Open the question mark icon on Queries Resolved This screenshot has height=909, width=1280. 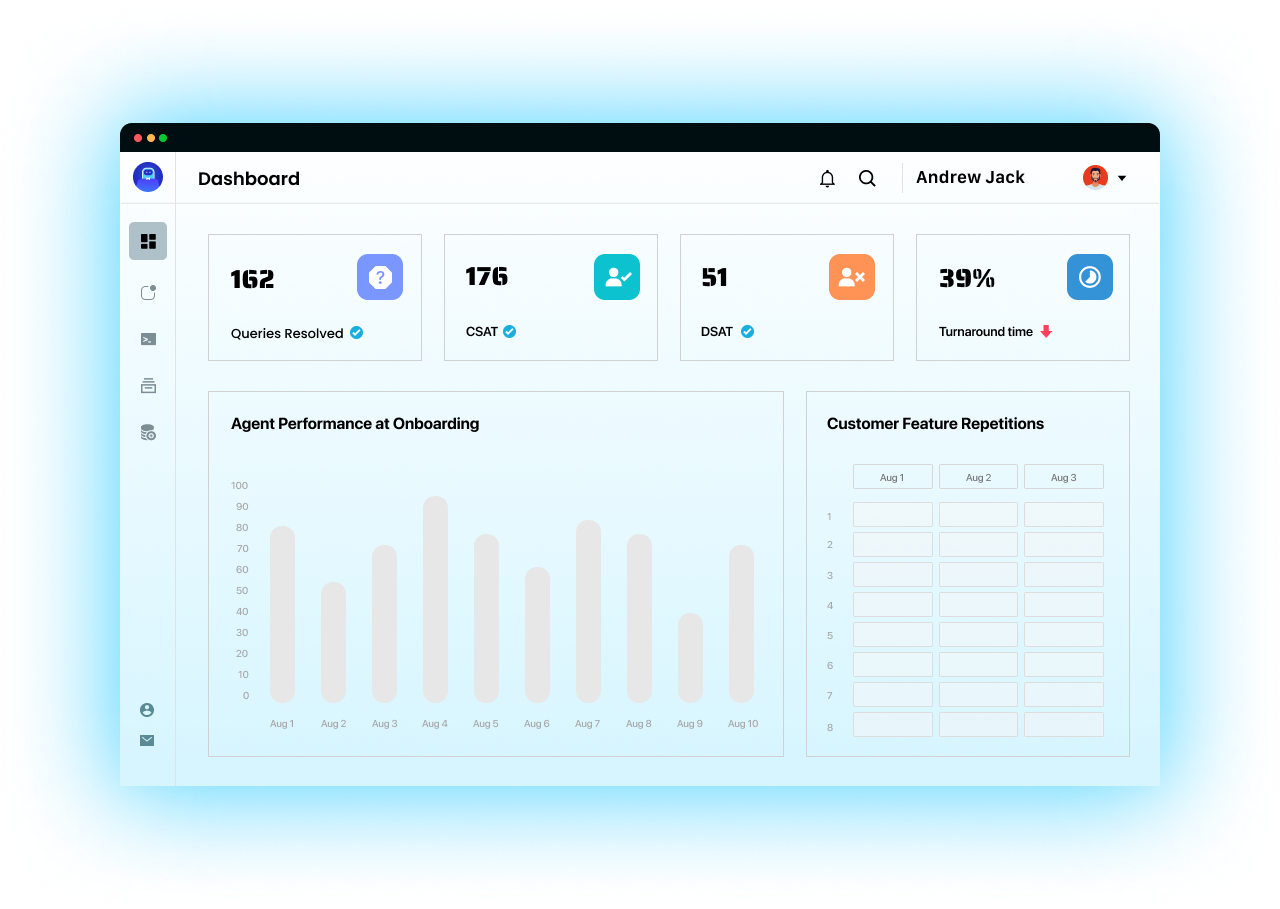point(380,277)
